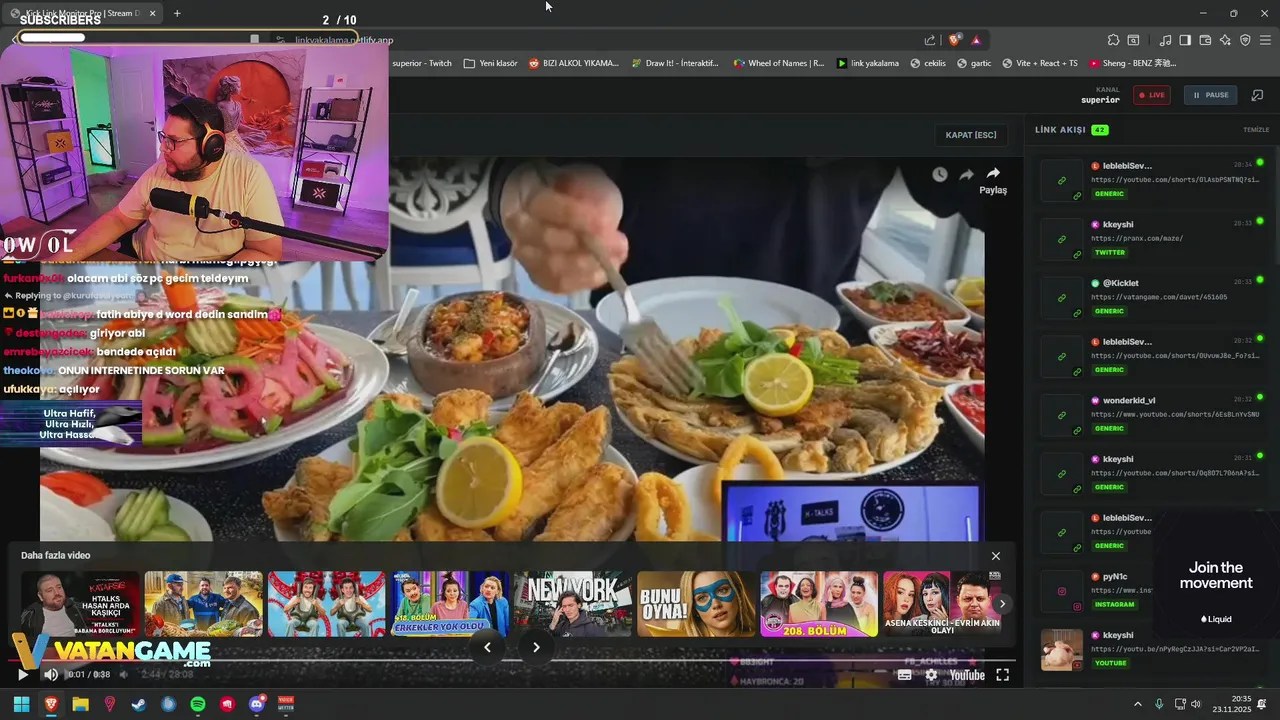
Task: Open the Brave Wallet icon
Action: pyautogui.click(x=1205, y=40)
